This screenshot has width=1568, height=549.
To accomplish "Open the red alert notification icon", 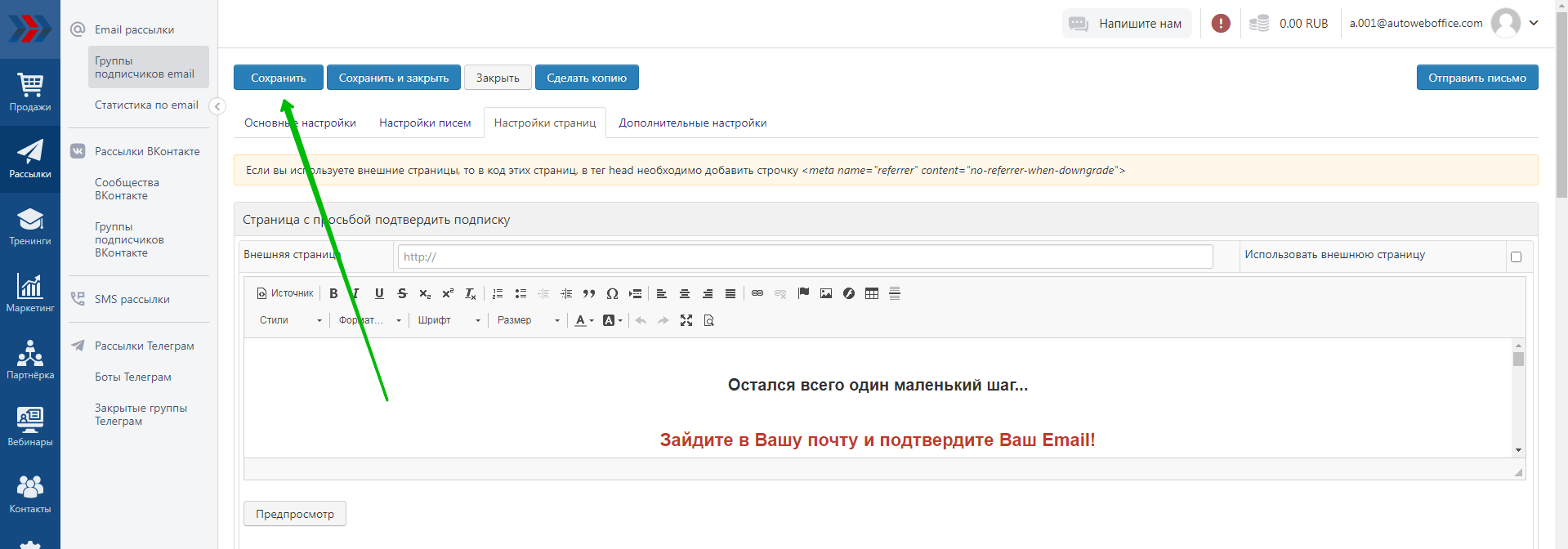I will point(1221,24).
